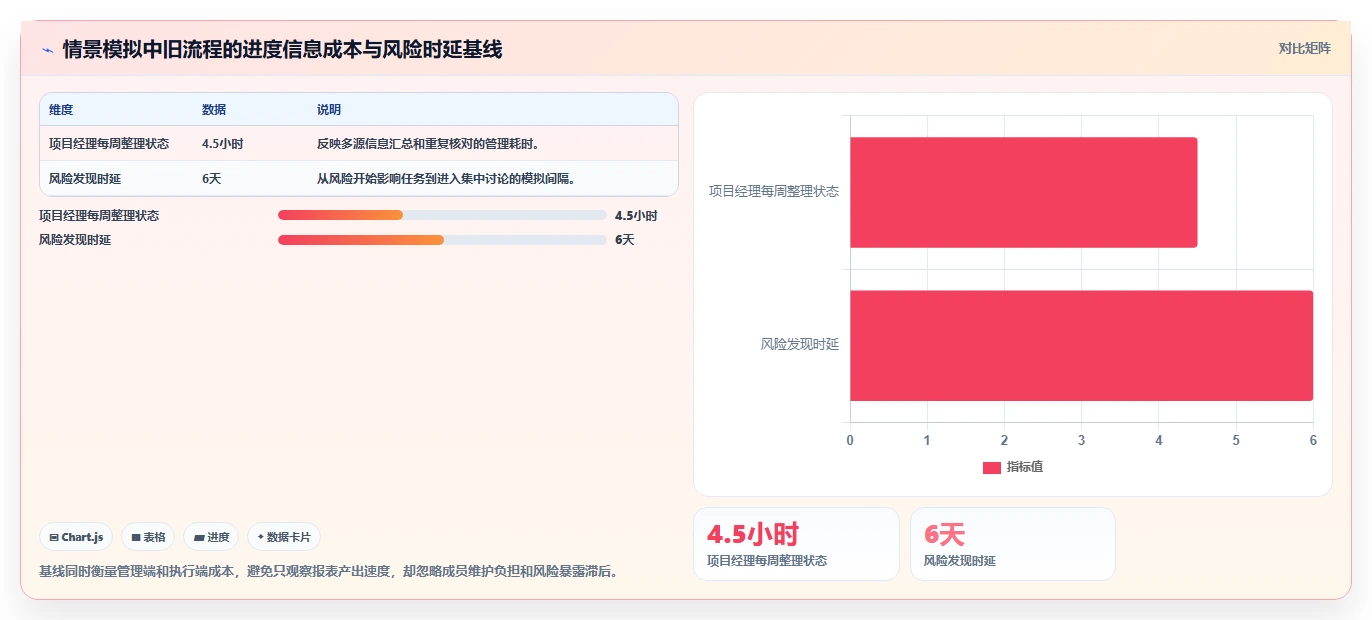
Task: Click the 风险发现时延 progress bar
Action: 442,240
